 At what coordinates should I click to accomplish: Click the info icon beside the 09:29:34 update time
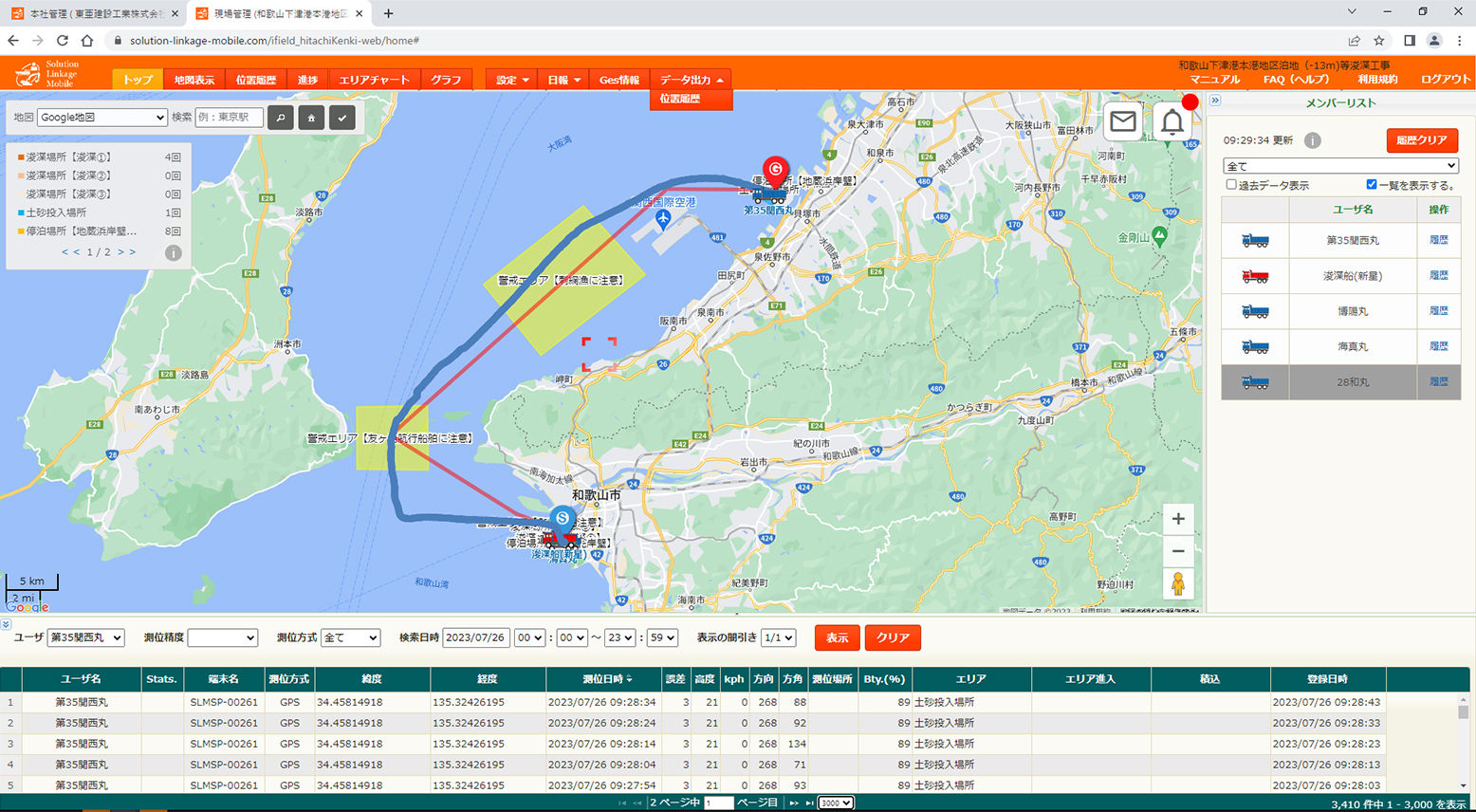click(1313, 140)
